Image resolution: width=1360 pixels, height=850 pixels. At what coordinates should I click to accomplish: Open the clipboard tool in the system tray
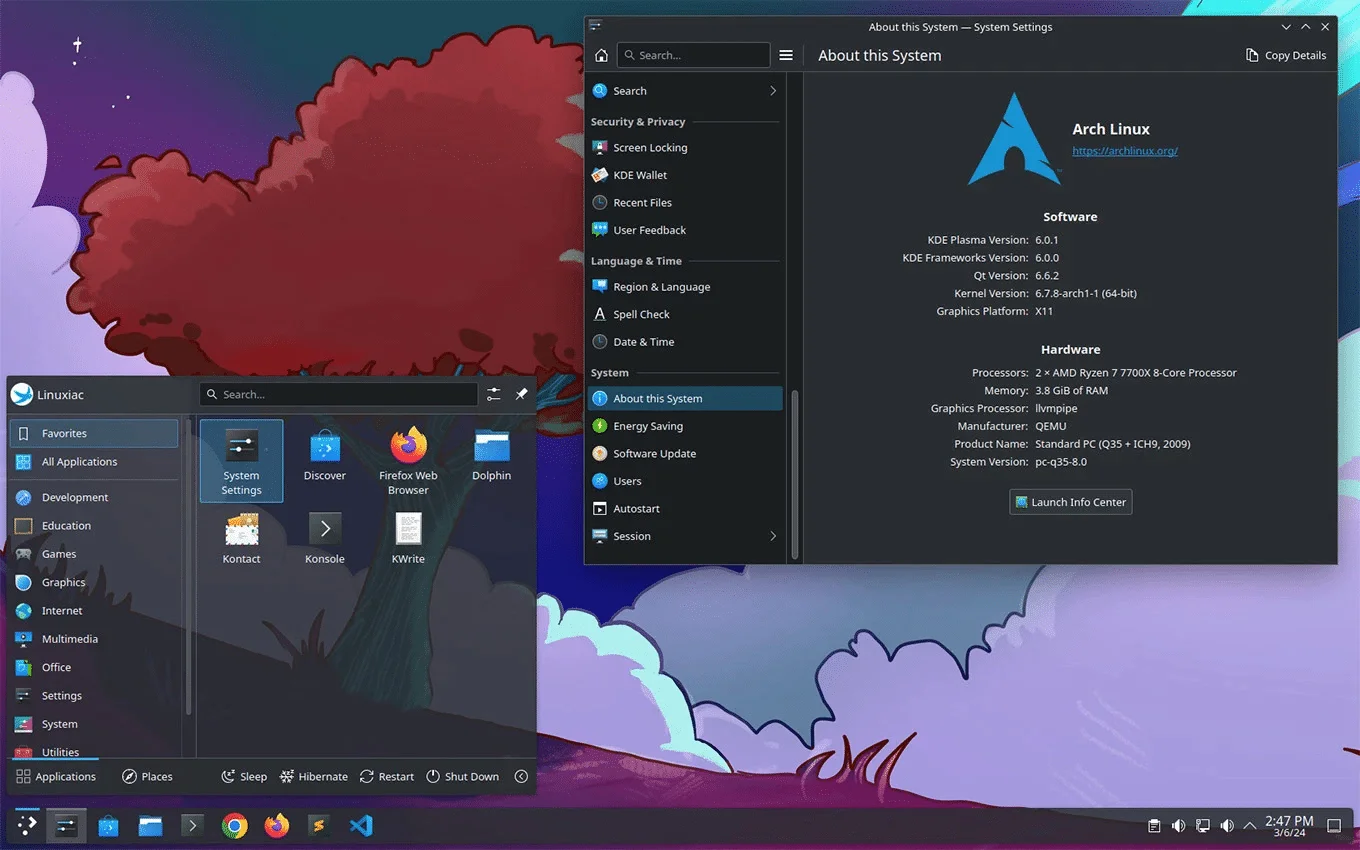(1153, 826)
